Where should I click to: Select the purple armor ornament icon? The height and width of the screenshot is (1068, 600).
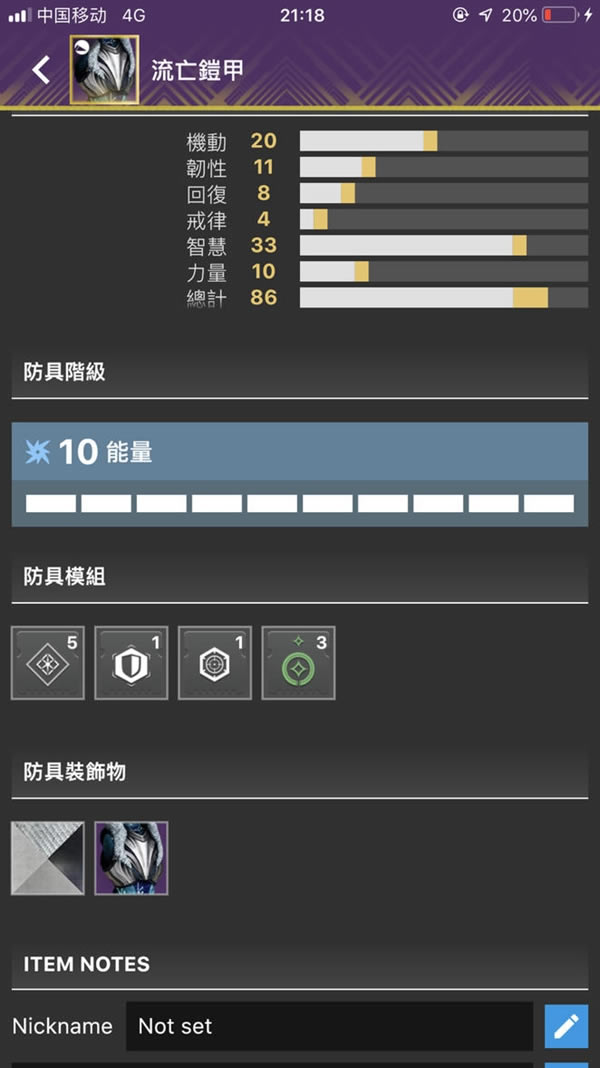pyautogui.click(x=131, y=858)
